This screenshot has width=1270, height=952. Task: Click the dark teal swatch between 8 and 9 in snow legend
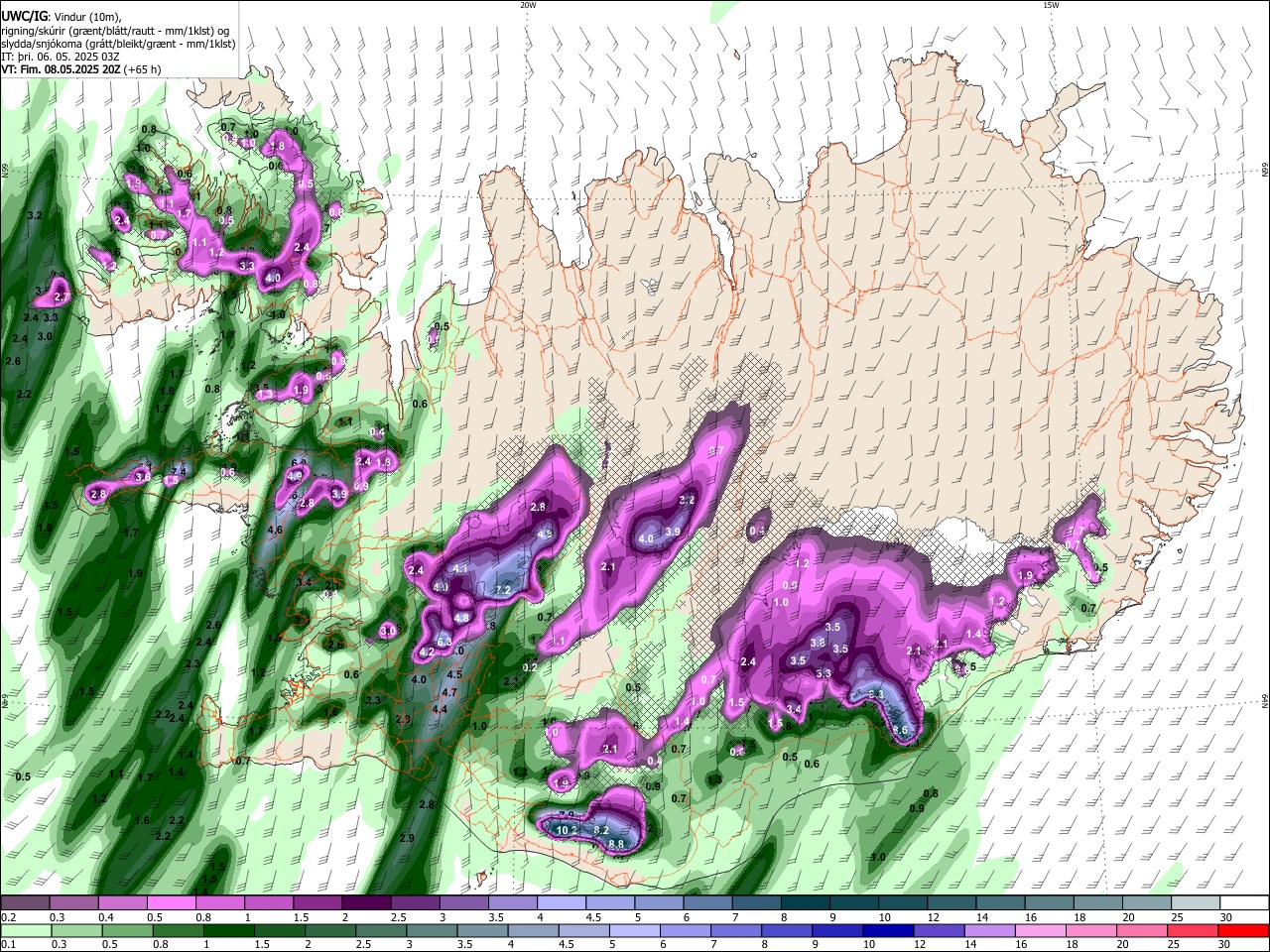[x=805, y=902]
